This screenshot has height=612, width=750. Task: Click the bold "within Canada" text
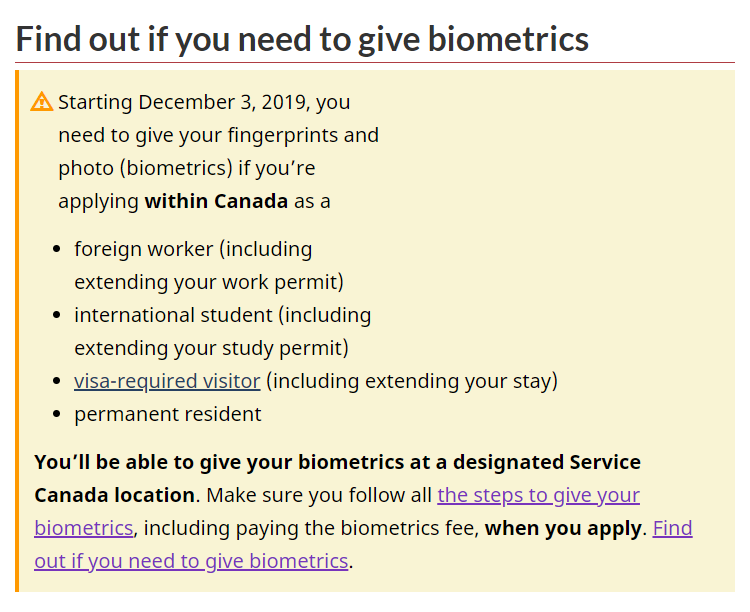coord(216,201)
